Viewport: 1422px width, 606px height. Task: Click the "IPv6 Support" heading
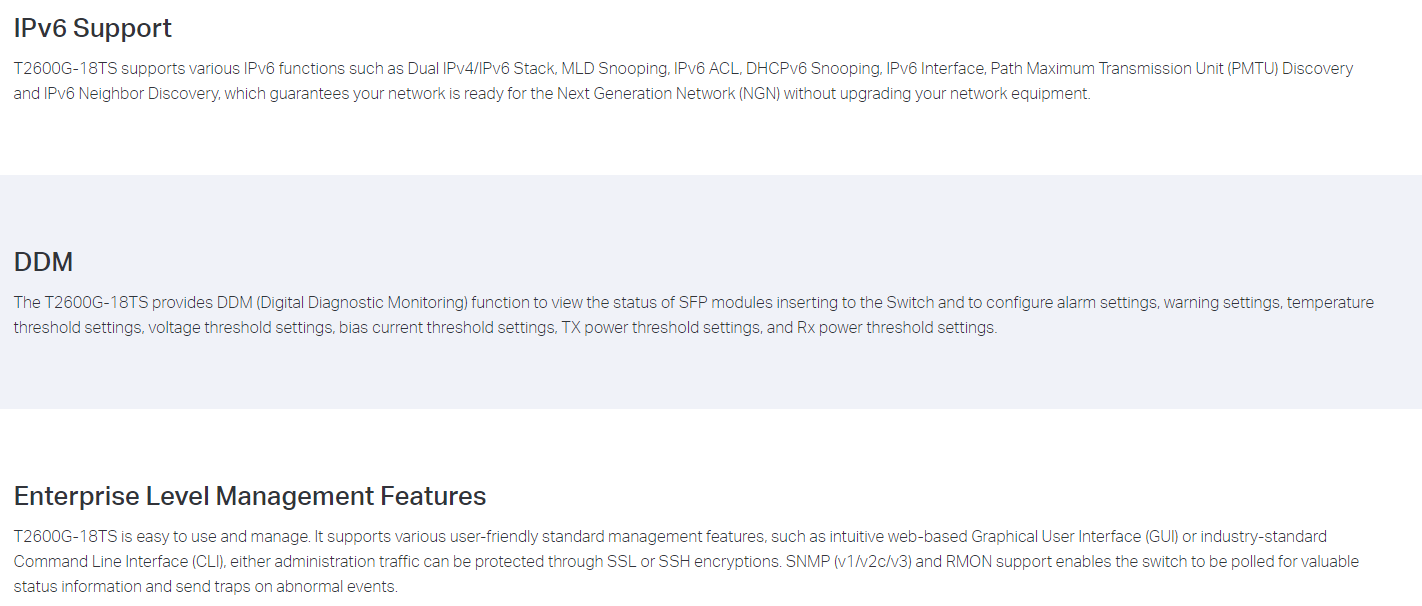pyautogui.click(x=93, y=28)
